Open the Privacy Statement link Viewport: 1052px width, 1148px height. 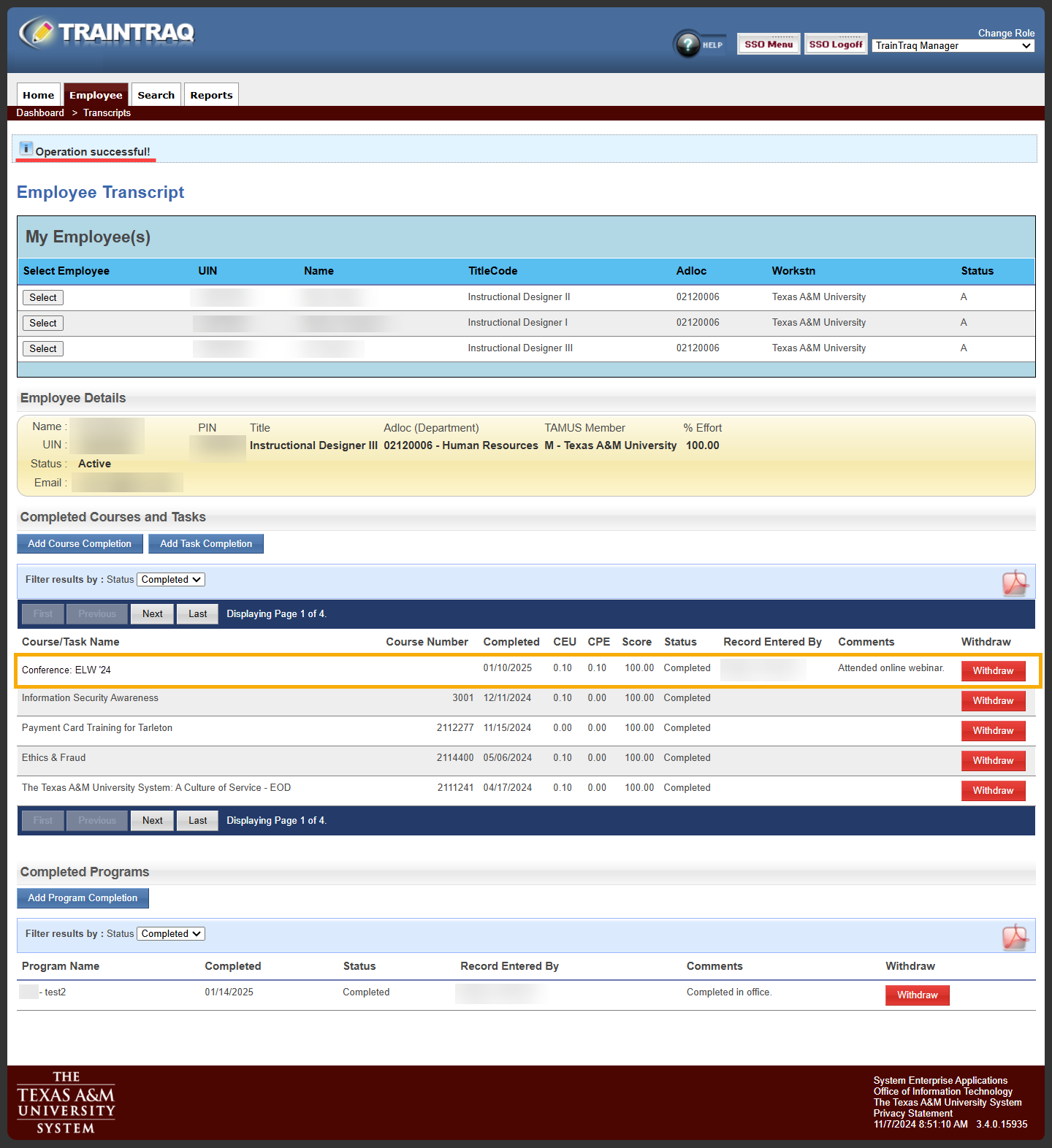(912, 1114)
